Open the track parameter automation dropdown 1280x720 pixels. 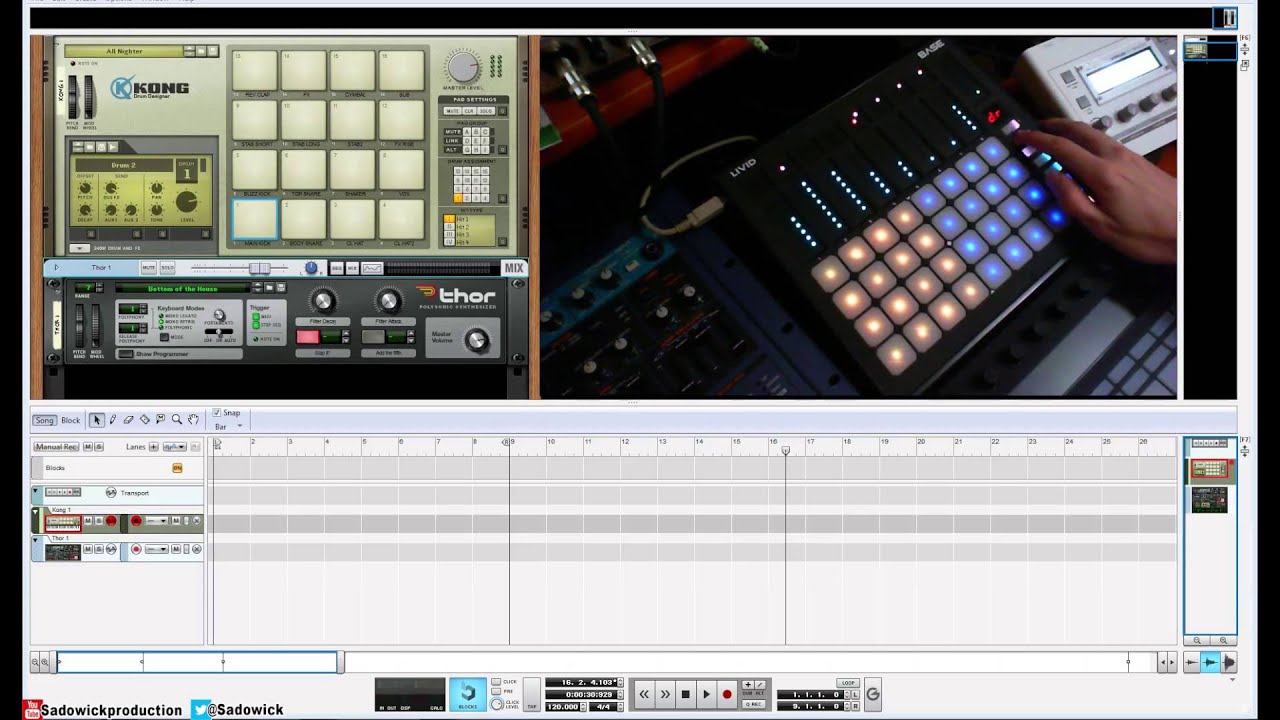[x=174, y=447]
